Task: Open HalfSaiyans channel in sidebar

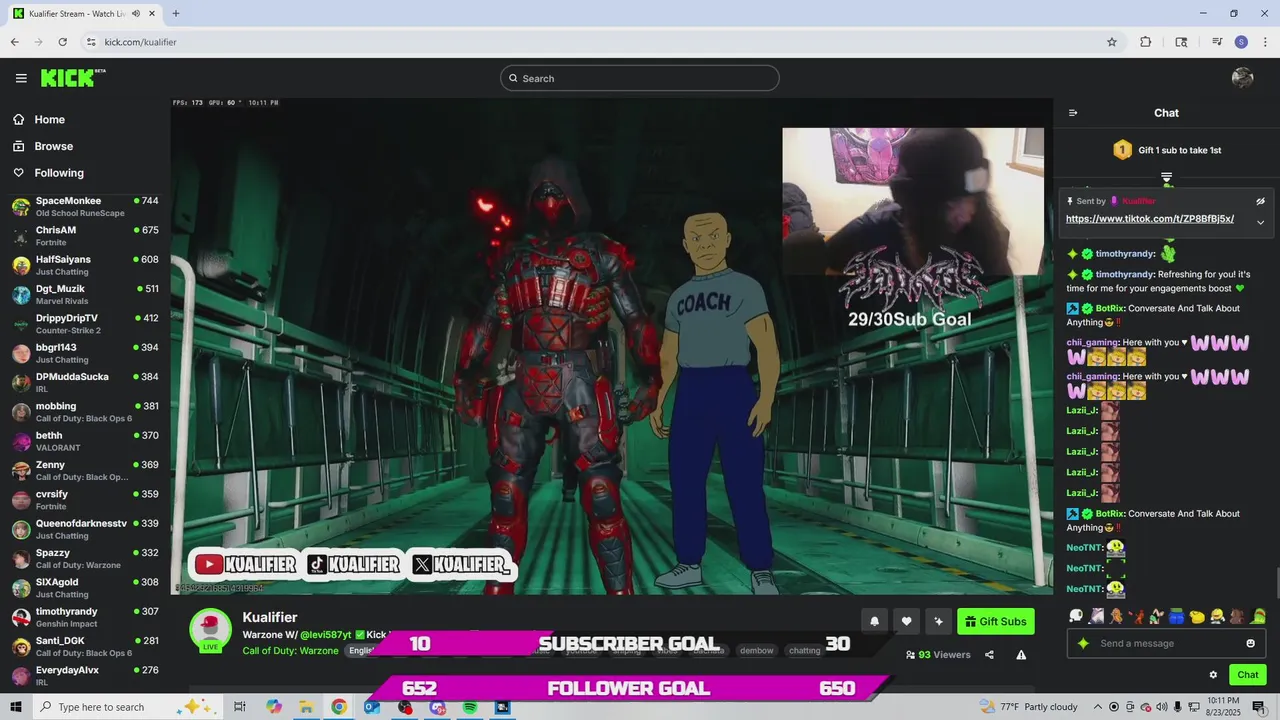Action: pyautogui.click(x=85, y=265)
